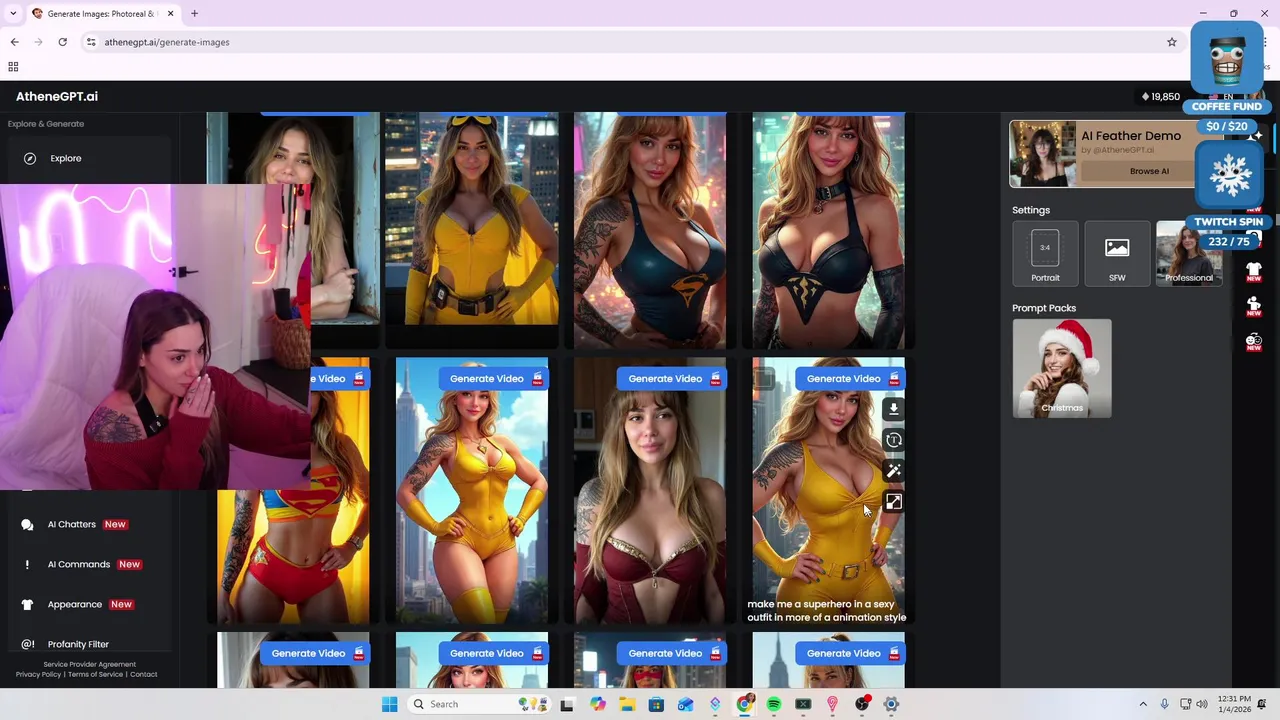1280x720 pixels.
Task: Click the magic wand edit icon
Action: pos(894,471)
